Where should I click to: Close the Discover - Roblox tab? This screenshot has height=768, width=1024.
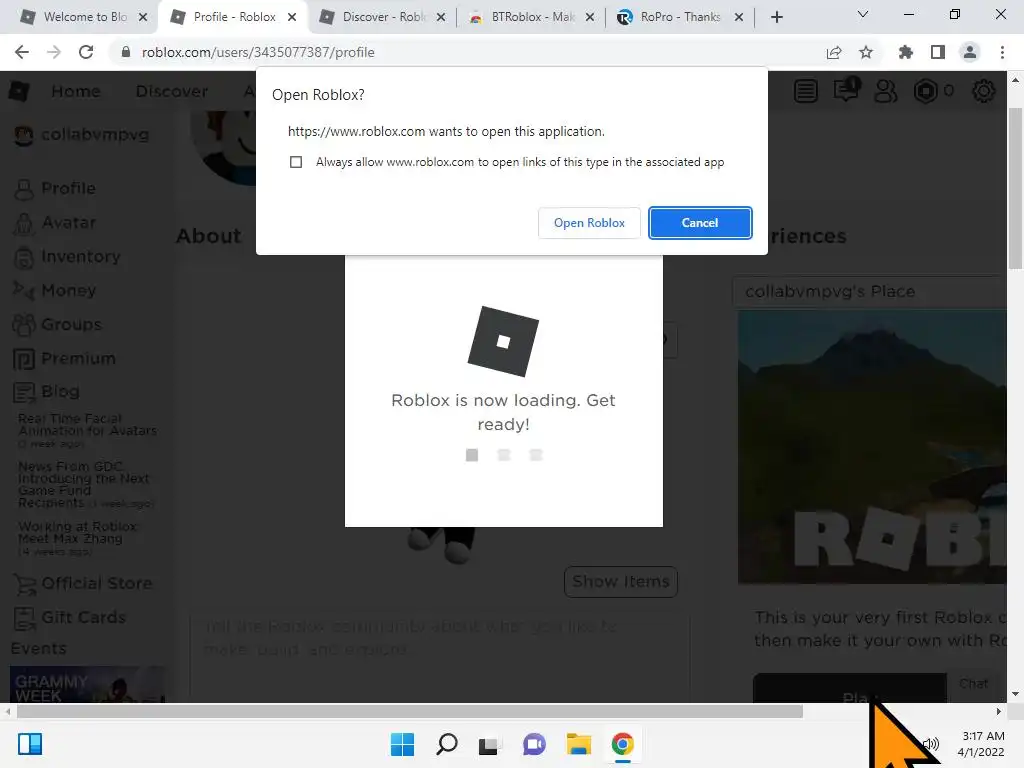[441, 17]
